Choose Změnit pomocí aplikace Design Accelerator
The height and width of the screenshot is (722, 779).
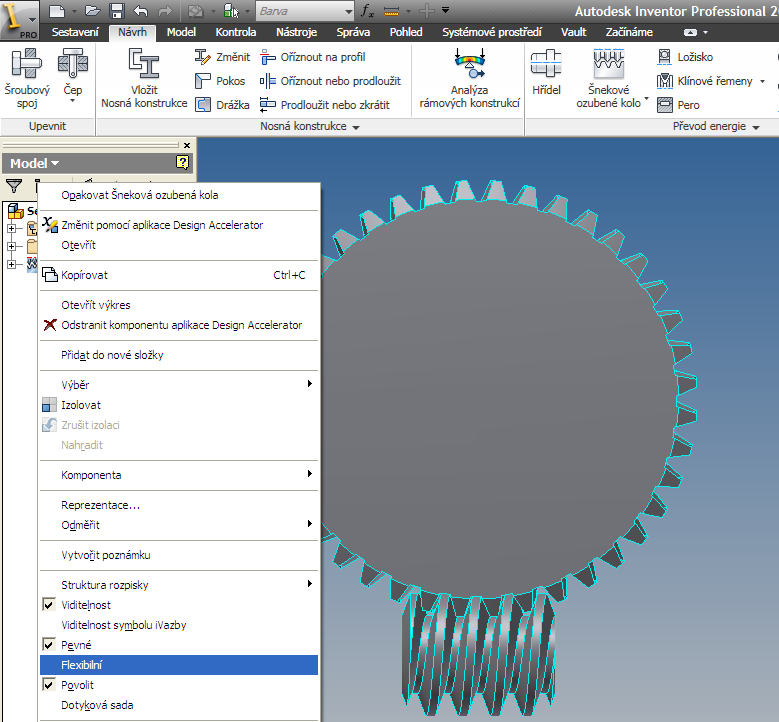[x=179, y=225]
